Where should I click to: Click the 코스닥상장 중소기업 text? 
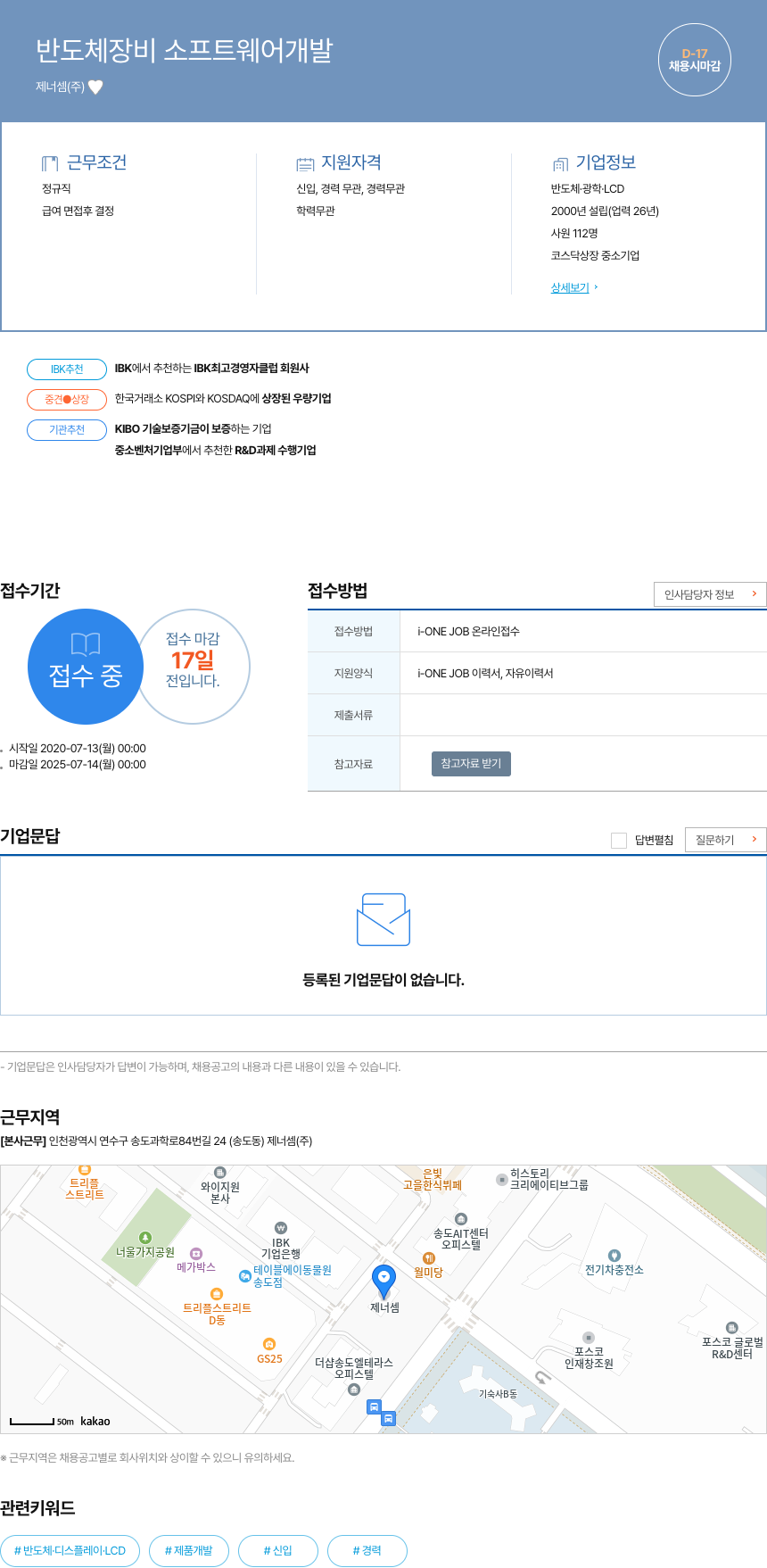click(x=595, y=255)
